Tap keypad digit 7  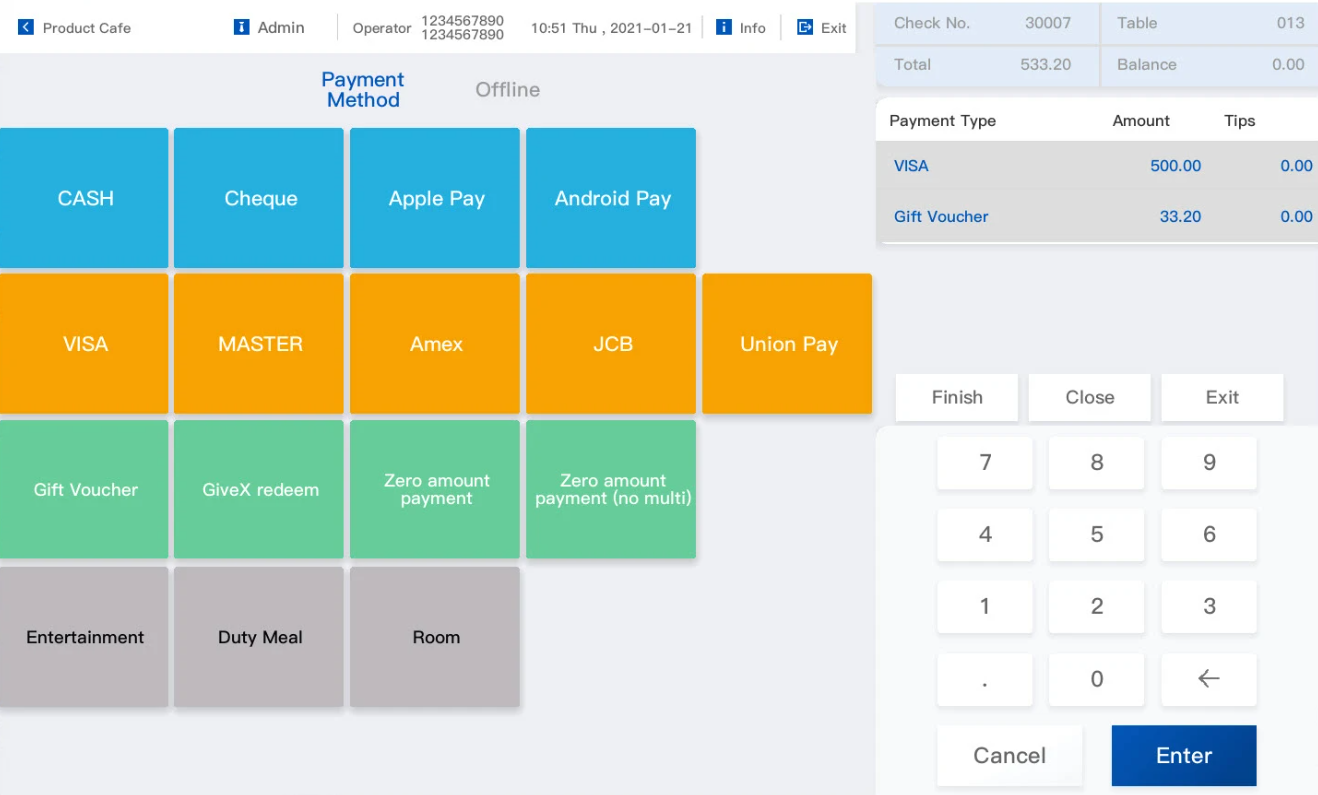[x=985, y=463]
